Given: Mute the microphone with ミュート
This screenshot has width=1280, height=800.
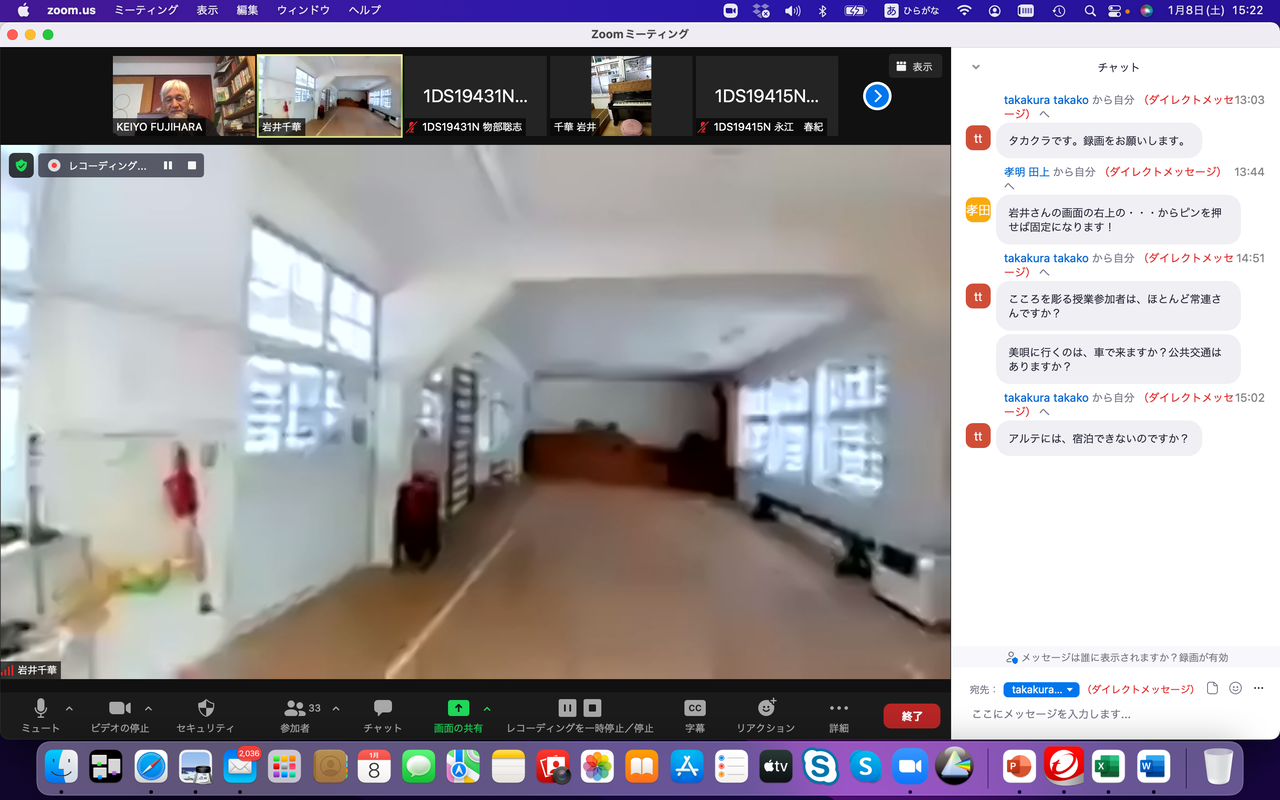Looking at the screenshot, I should click(x=40, y=714).
